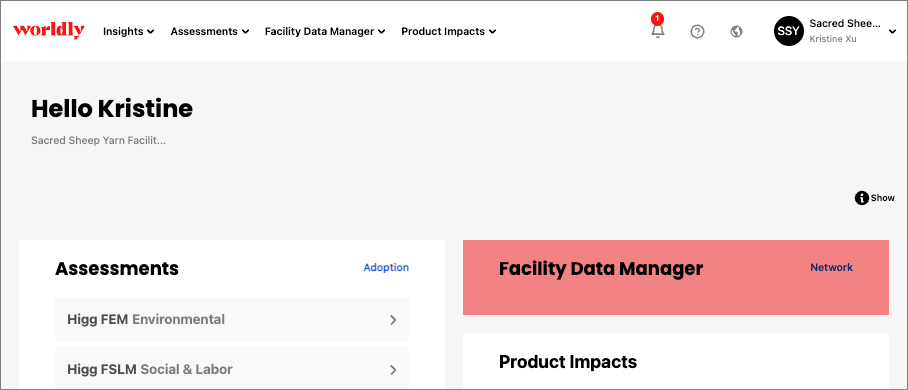Open the Assessments menu in navbar
Viewport: 908px width, 390px height.
[x=210, y=32]
